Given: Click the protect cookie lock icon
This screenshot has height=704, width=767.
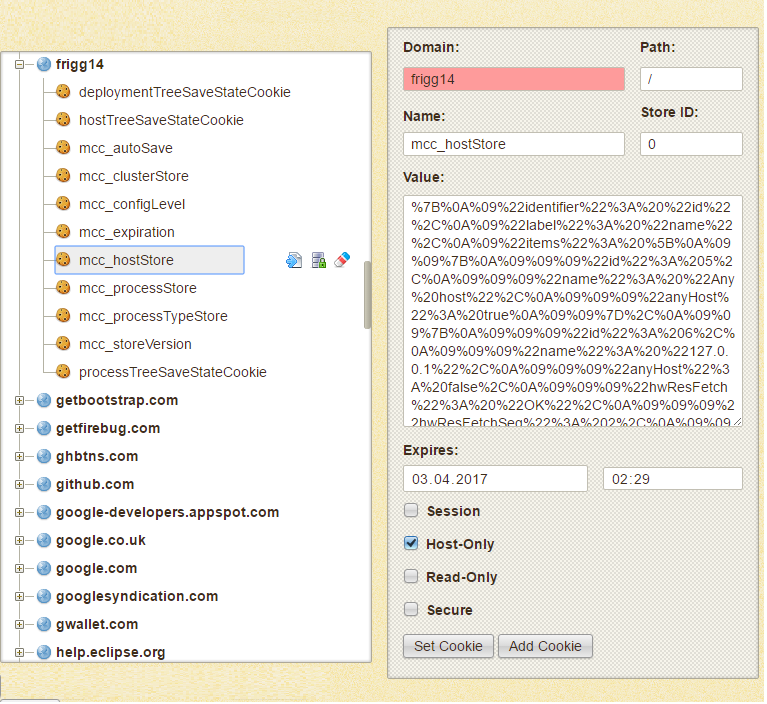Looking at the screenshot, I should pyautogui.click(x=319, y=261).
